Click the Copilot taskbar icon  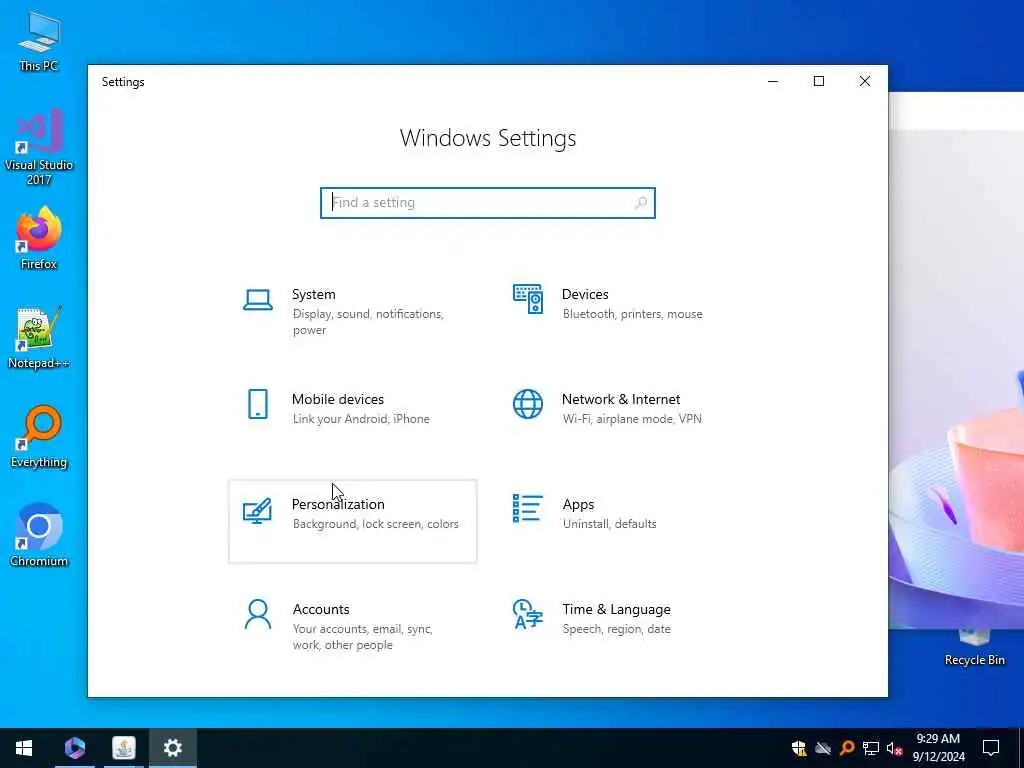(x=74, y=748)
